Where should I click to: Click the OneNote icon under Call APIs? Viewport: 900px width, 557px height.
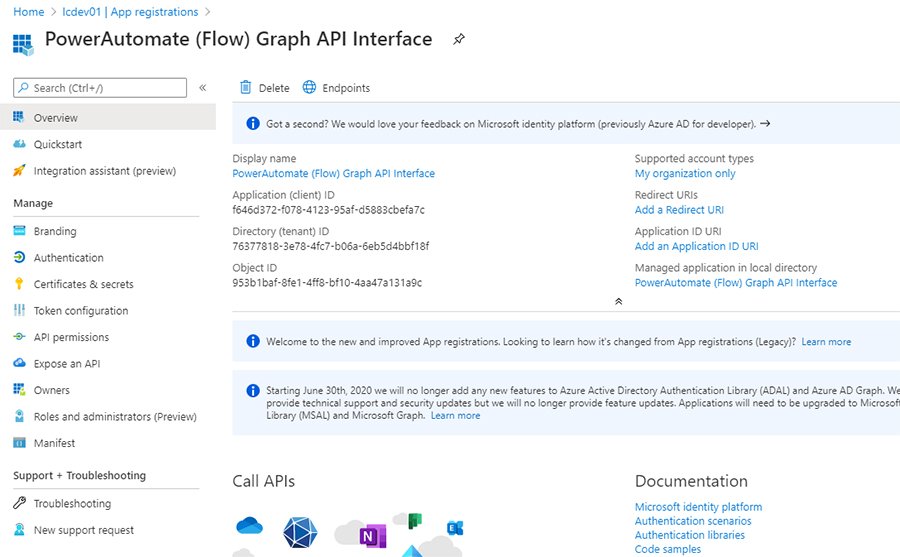(x=373, y=535)
